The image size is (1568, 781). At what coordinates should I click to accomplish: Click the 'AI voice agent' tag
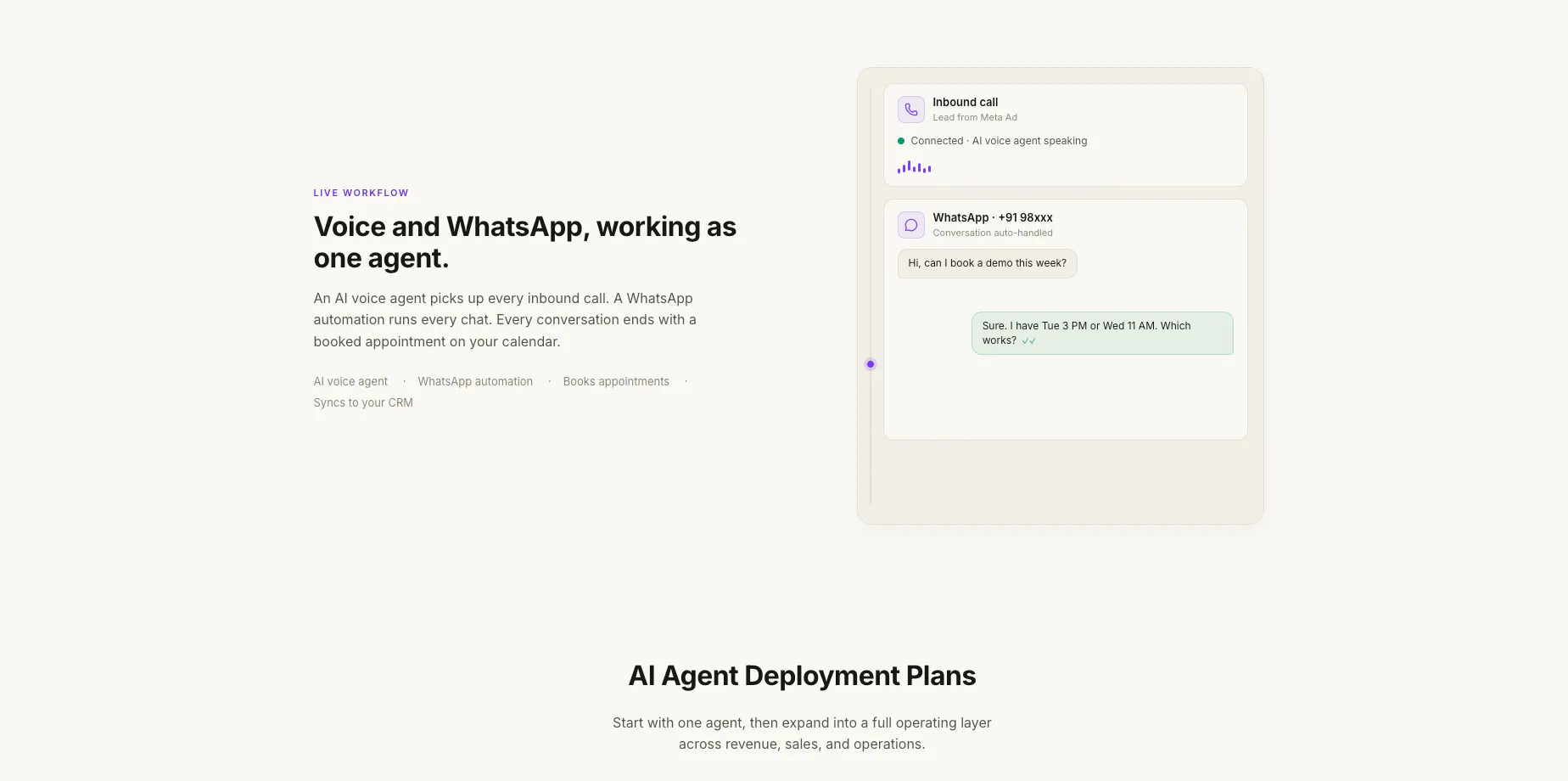[x=350, y=382]
